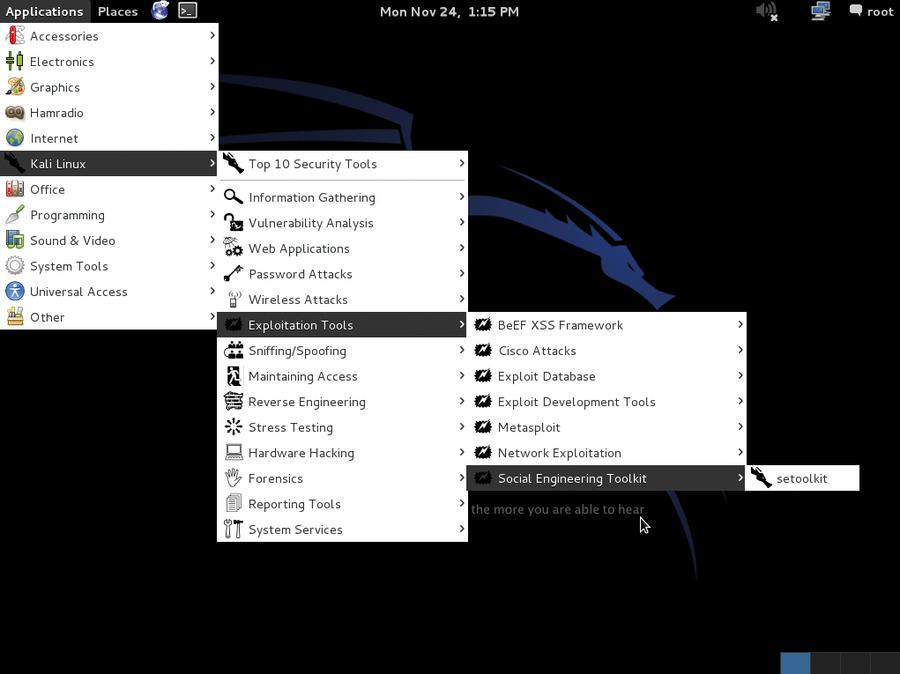Image resolution: width=900 pixels, height=674 pixels.
Task: Expand the Forensics submenu arrow
Action: click(x=461, y=478)
